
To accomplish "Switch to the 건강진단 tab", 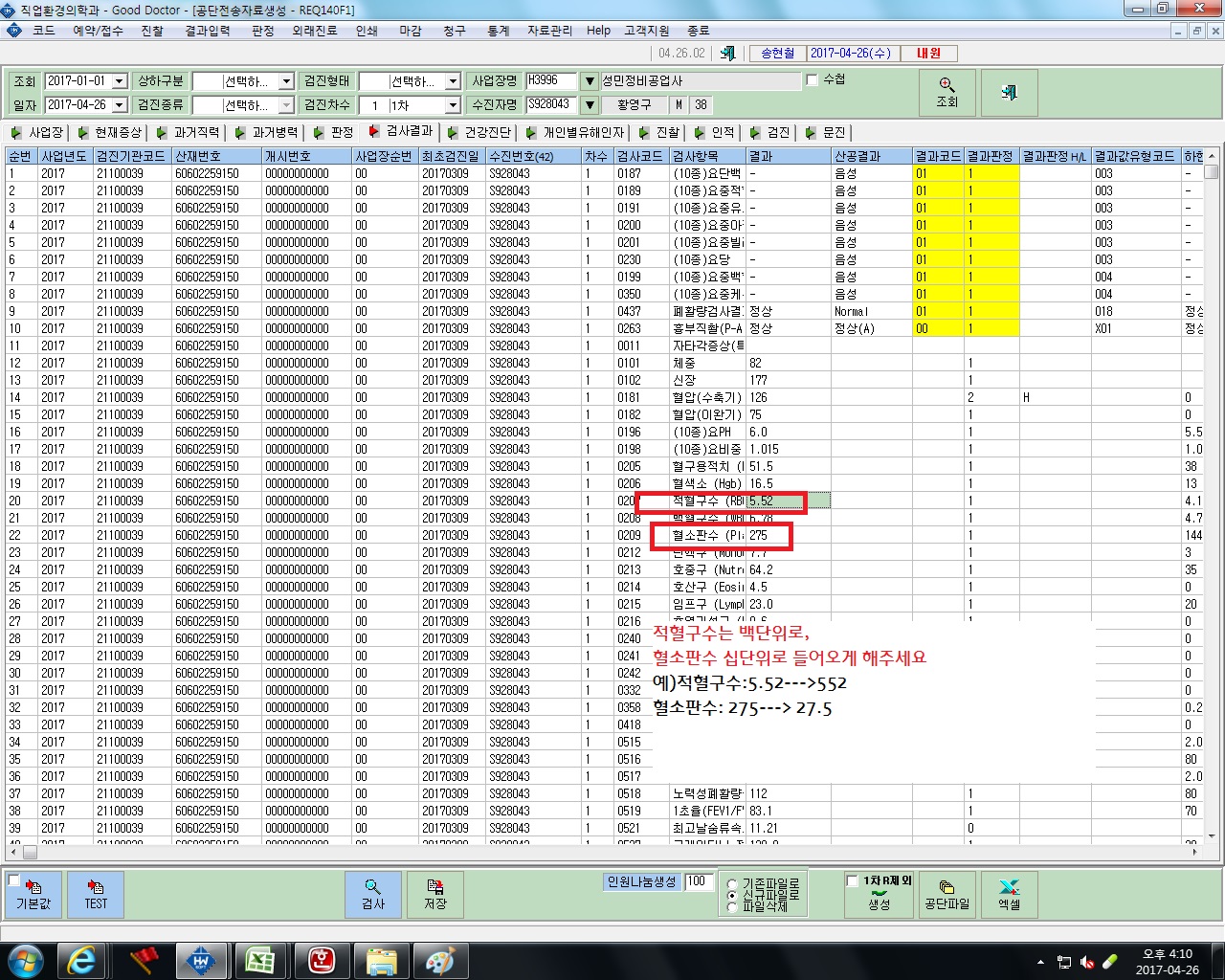I will coord(480,132).
